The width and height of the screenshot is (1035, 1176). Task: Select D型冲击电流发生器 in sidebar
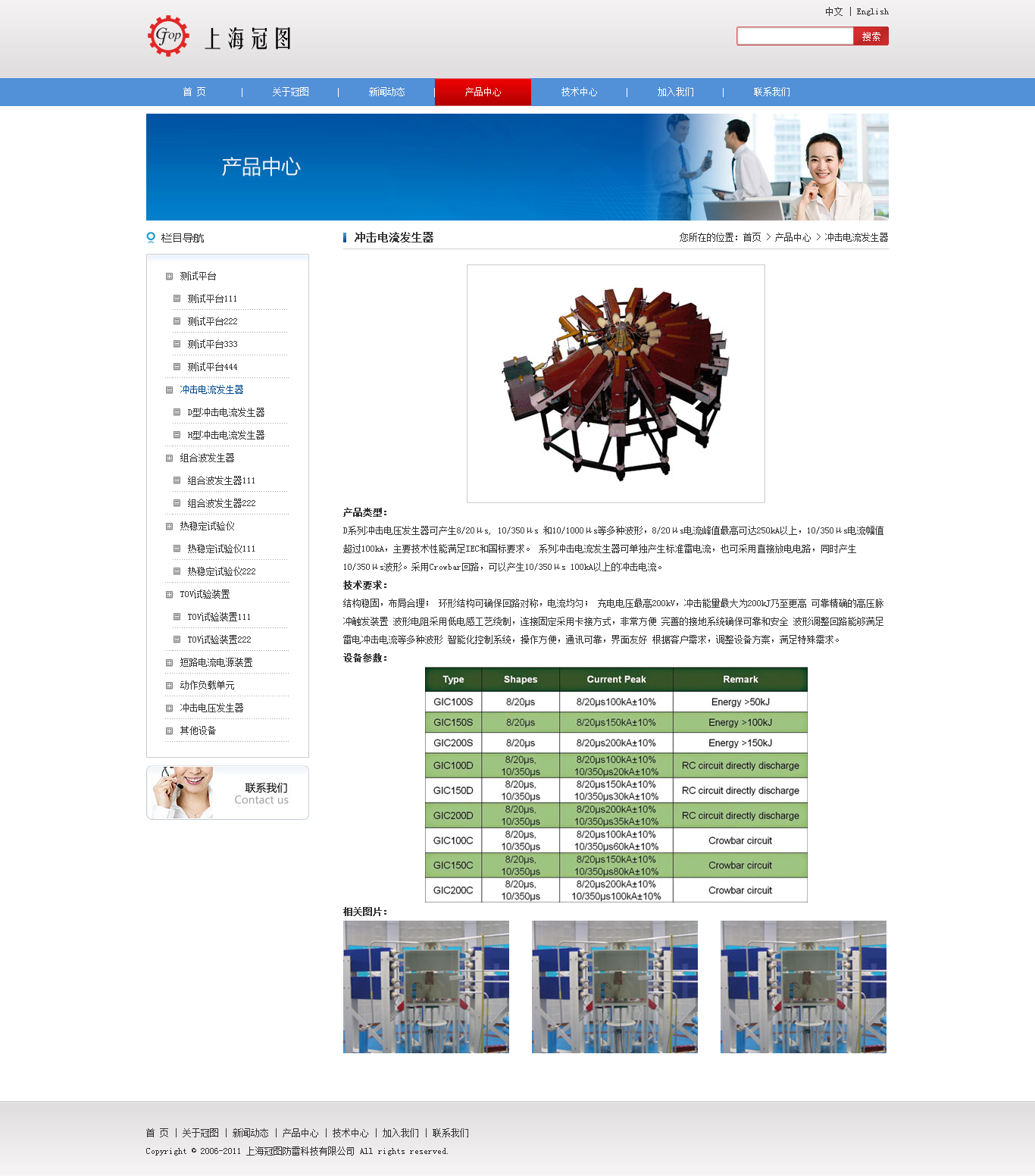tap(226, 413)
